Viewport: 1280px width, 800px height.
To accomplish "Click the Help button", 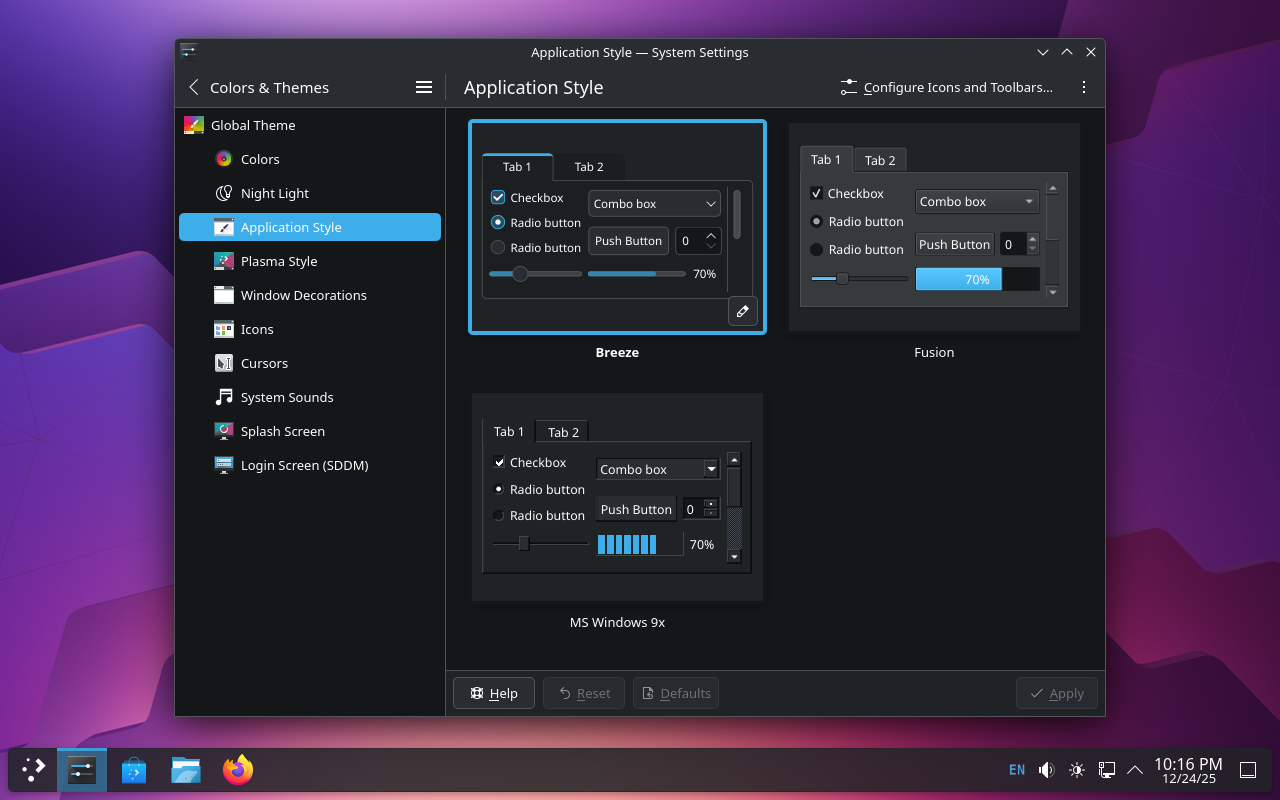I will (494, 693).
